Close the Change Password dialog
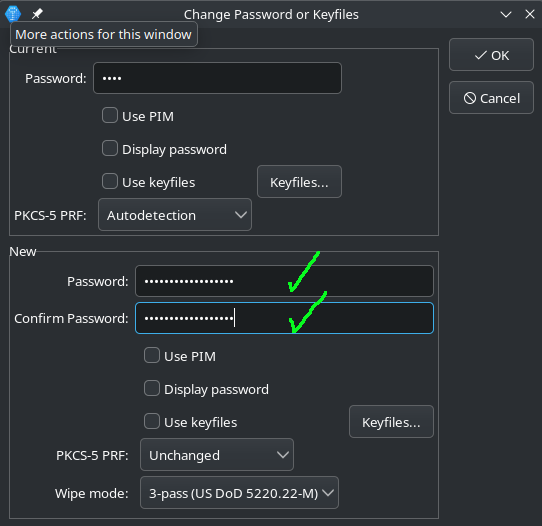This screenshot has height=526, width=542. pos(530,15)
